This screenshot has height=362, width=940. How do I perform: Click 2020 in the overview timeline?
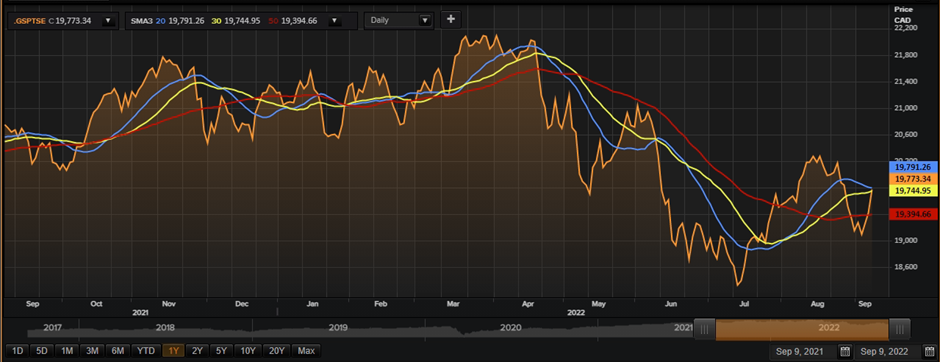(510, 328)
